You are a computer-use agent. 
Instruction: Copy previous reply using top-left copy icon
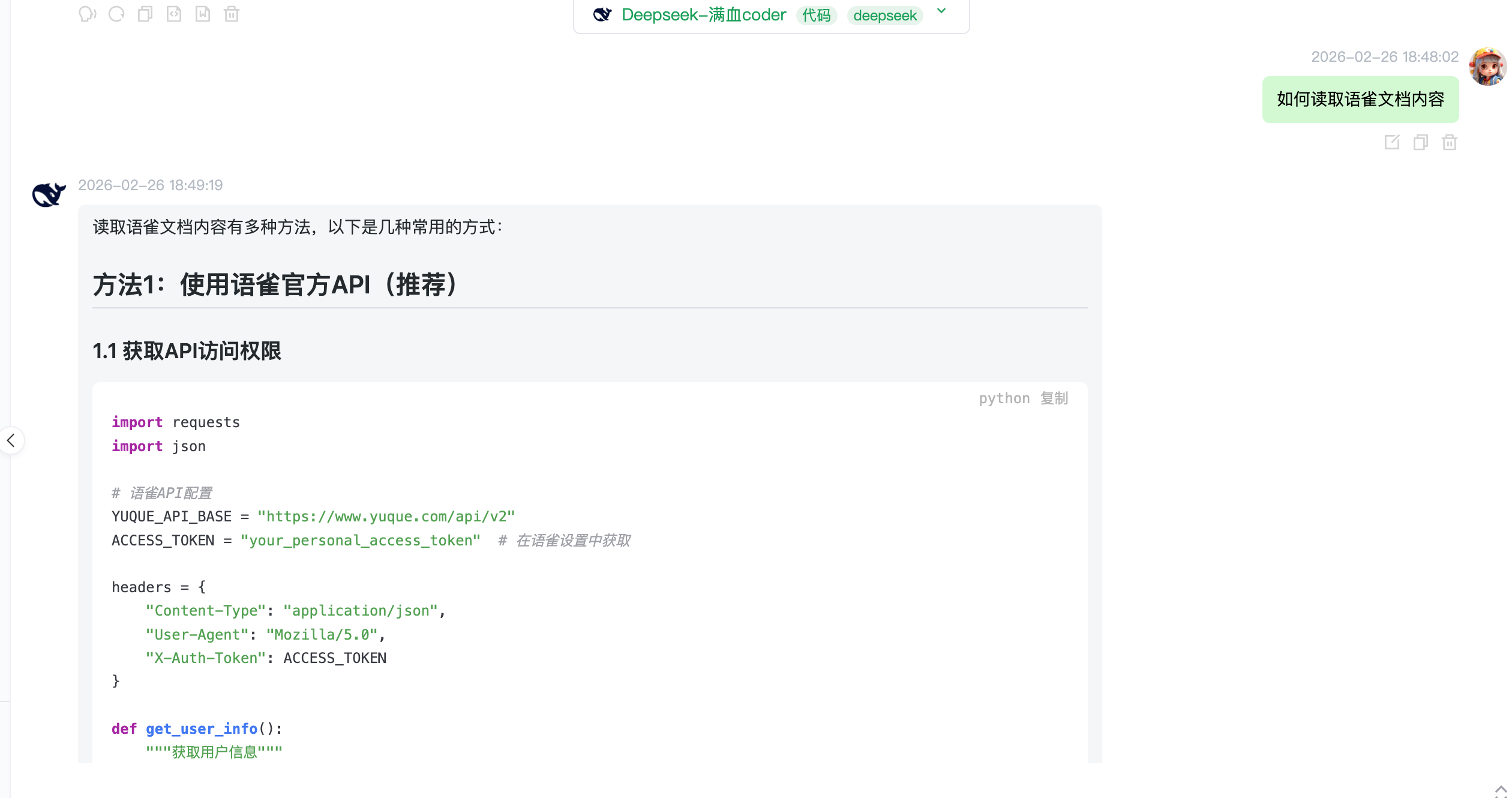pos(145,14)
